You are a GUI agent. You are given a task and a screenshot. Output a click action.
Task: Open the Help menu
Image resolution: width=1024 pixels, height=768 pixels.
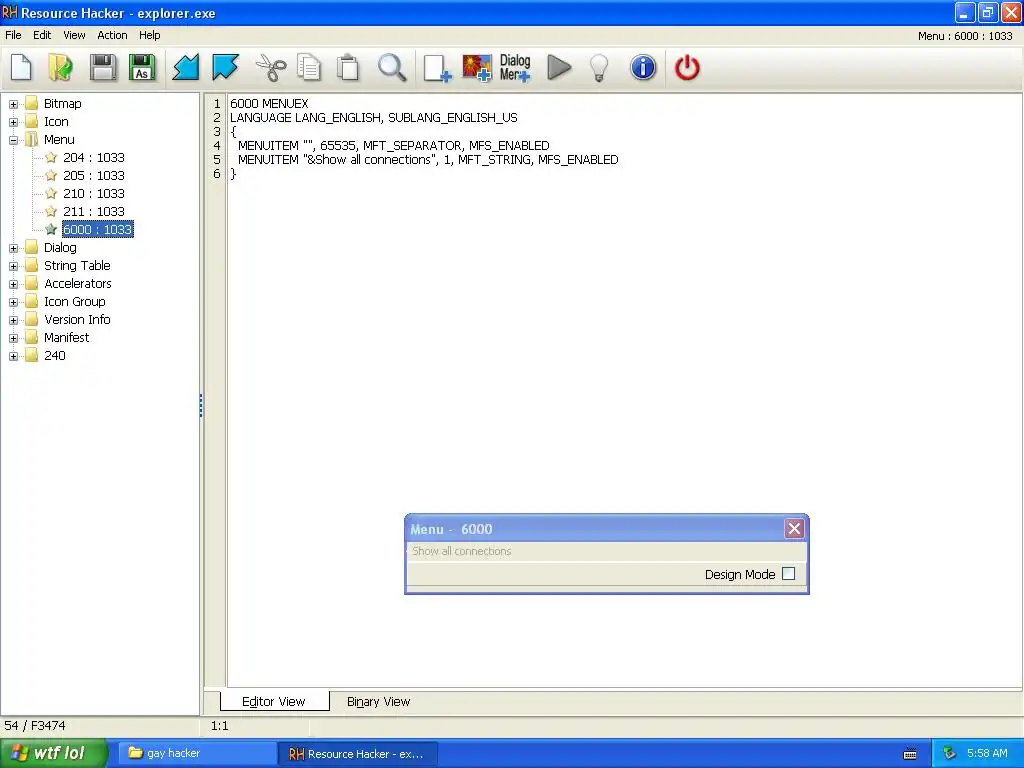[150, 35]
